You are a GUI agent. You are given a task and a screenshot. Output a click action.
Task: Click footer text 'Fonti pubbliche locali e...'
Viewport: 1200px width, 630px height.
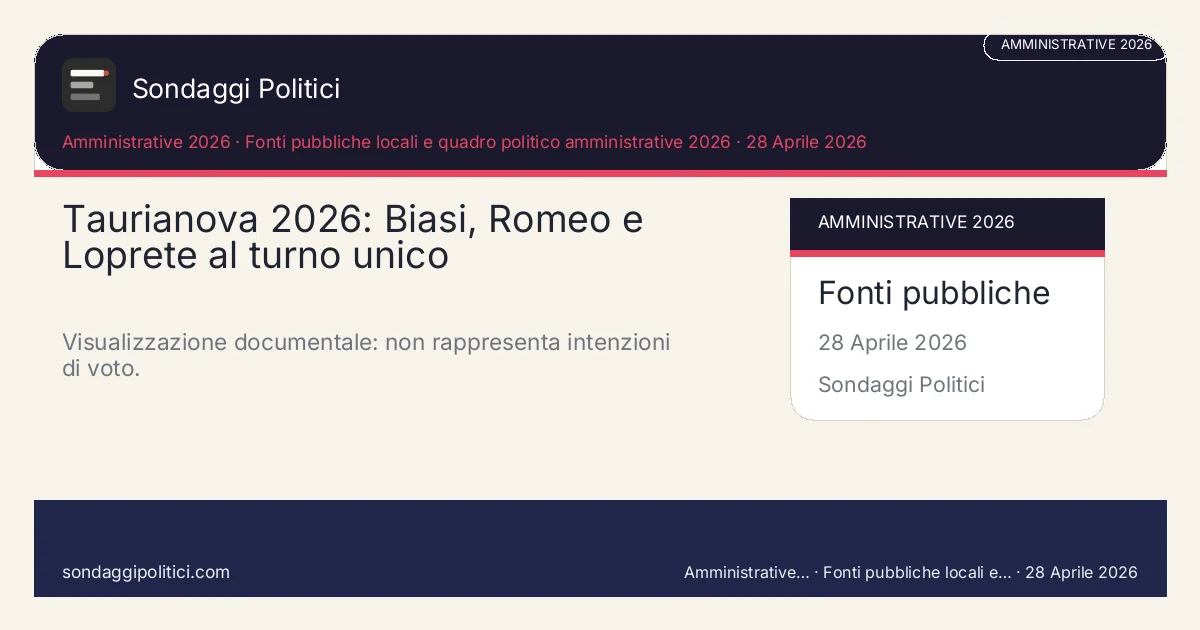tap(916, 572)
